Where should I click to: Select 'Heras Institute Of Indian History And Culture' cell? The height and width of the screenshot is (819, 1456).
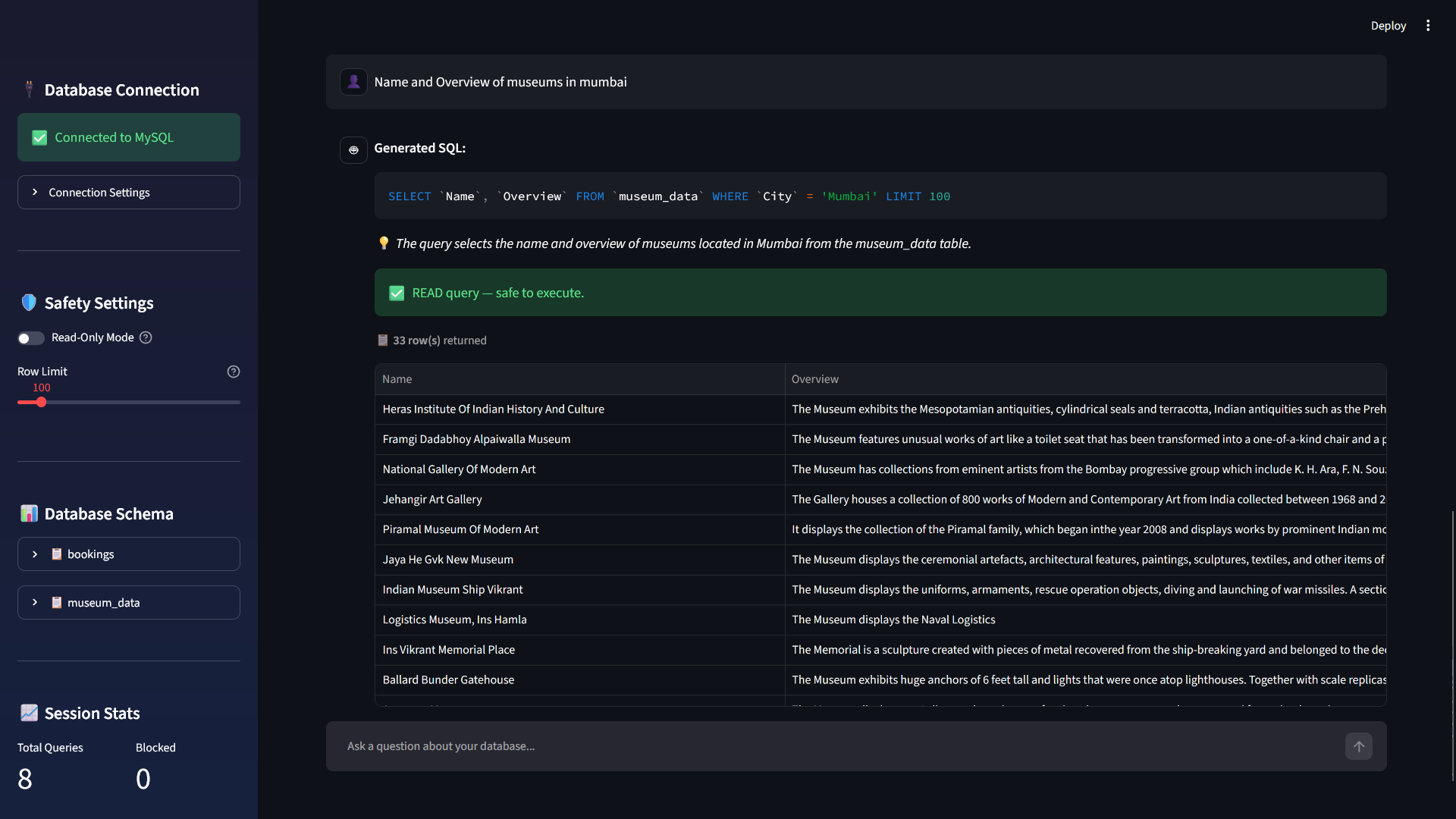[579, 409]
